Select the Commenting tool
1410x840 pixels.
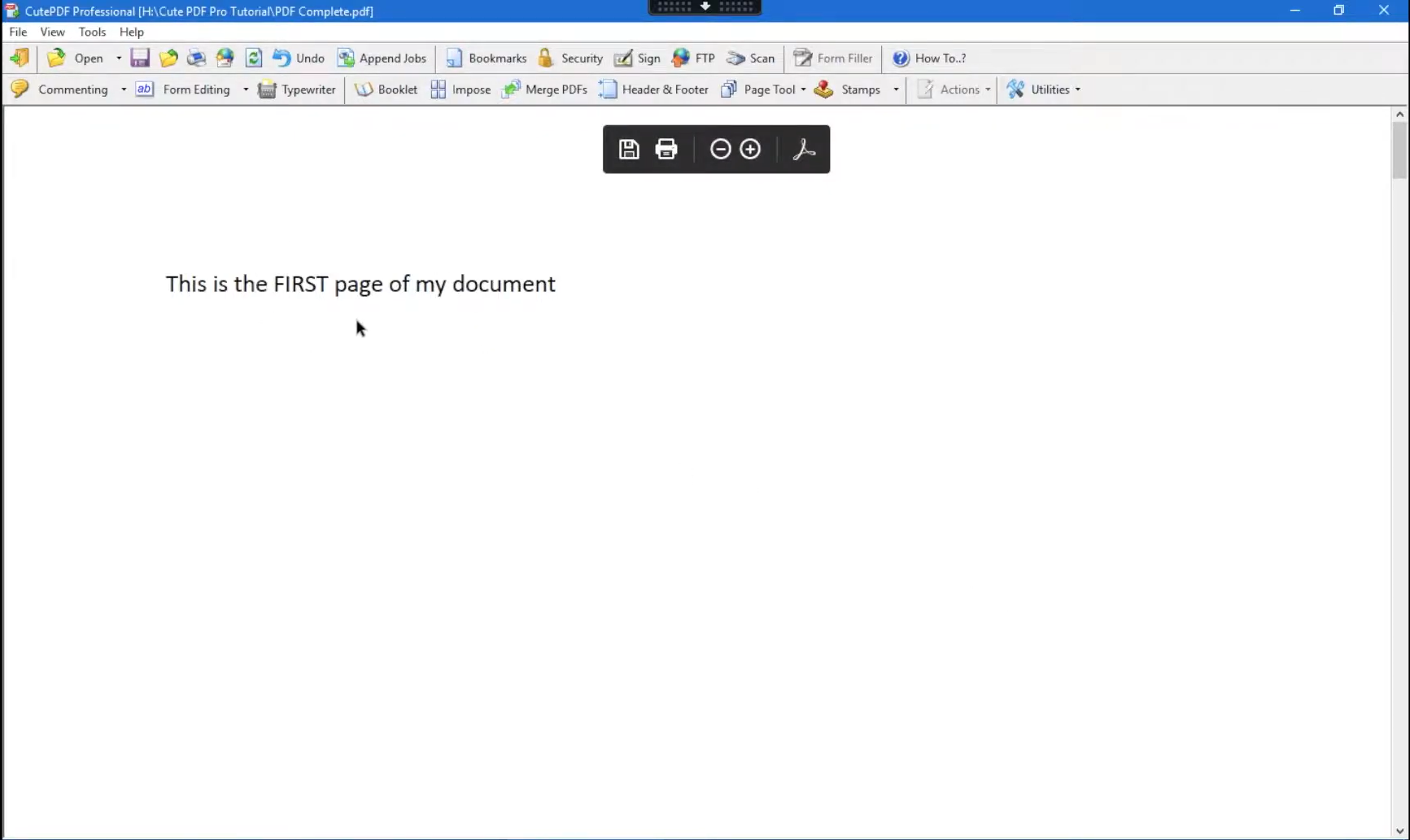(59, 89)
